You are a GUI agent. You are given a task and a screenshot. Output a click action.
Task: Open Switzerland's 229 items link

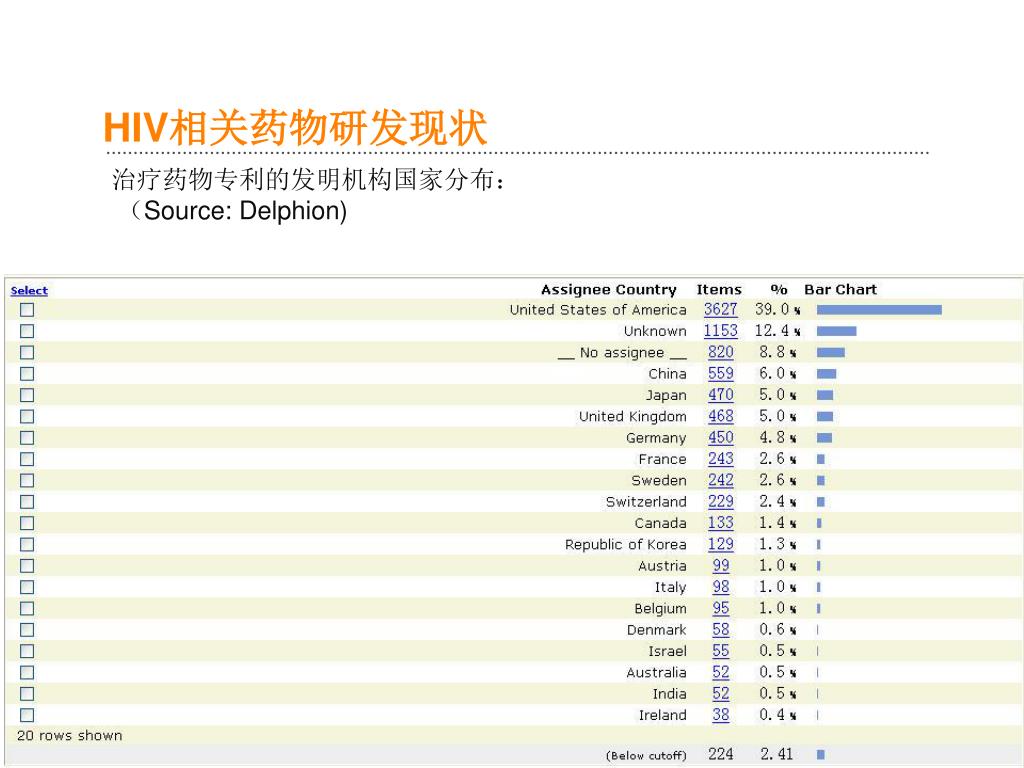[721, 502]
